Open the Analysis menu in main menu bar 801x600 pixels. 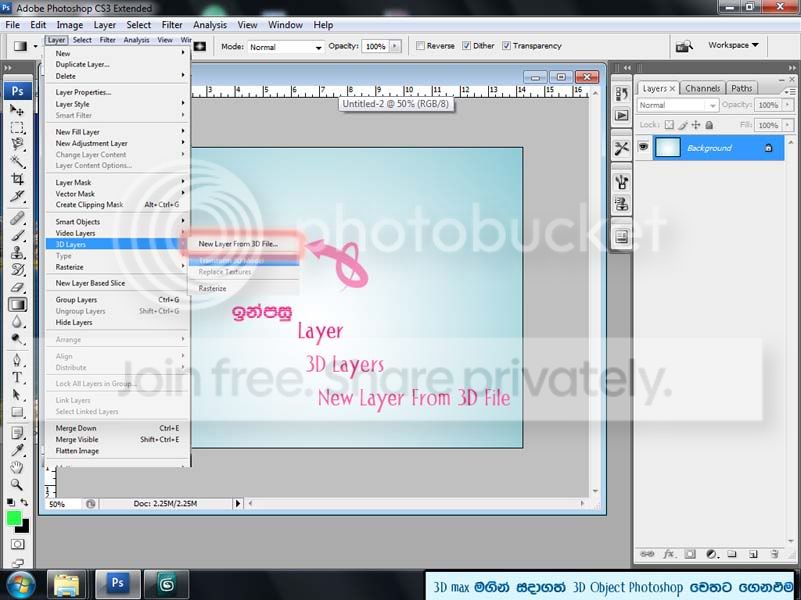(209, 25)
